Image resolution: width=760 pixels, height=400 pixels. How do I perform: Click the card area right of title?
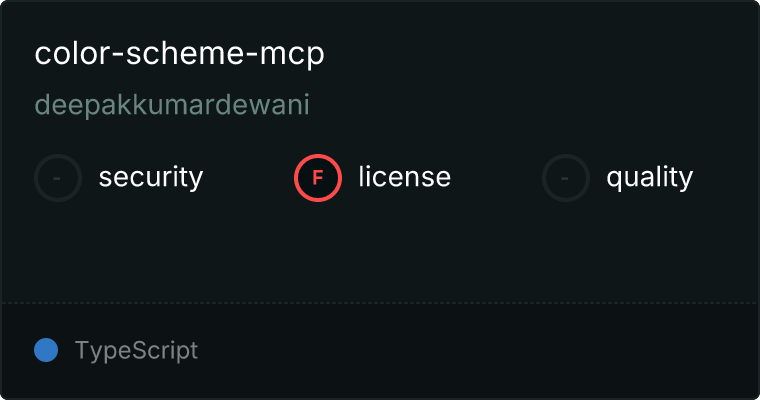(540, 53)
